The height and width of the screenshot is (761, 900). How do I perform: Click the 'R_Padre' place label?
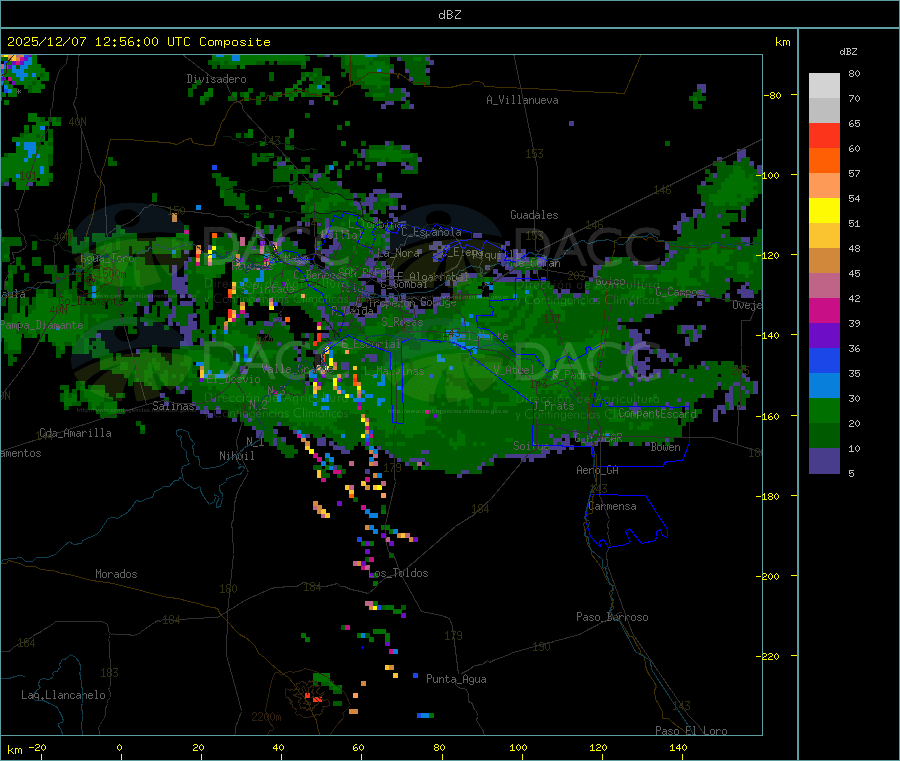573,375
